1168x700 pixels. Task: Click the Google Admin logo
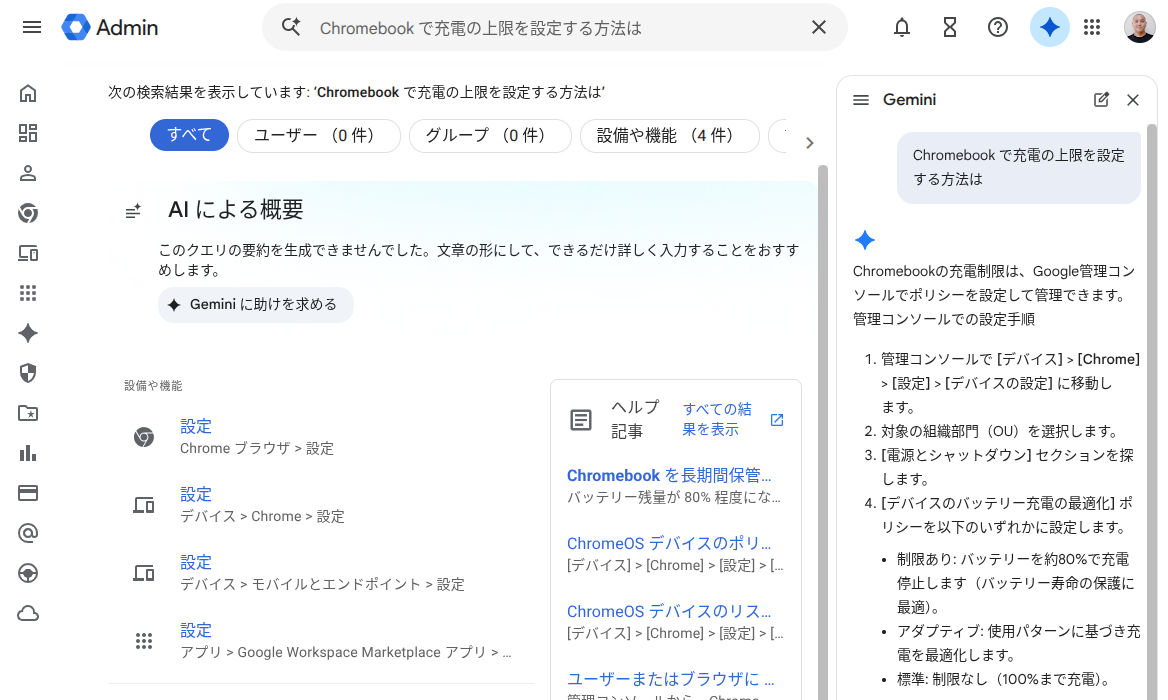point(110,28)
